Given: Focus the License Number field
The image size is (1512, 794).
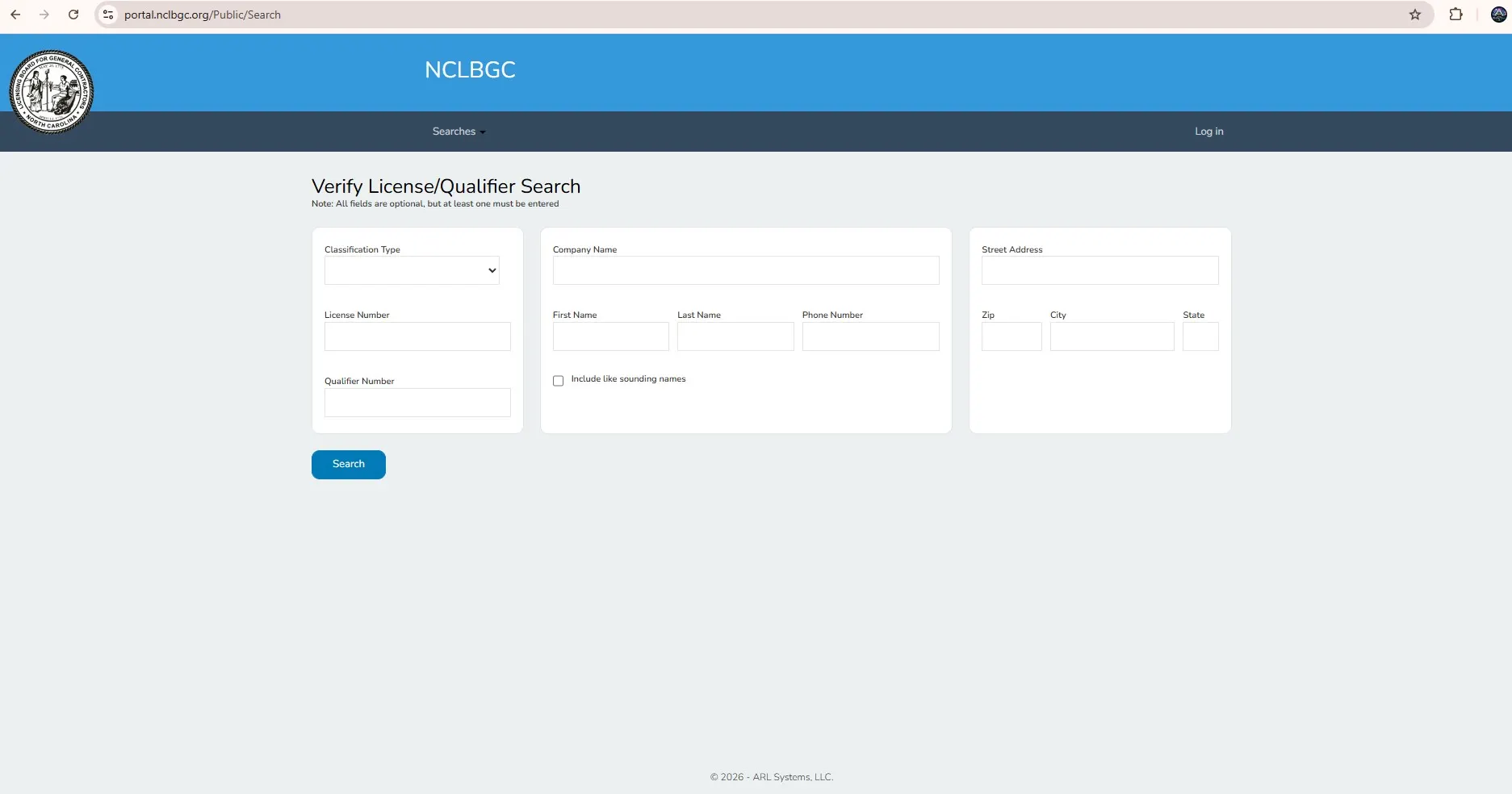Looking at the screenshot, I should tap(417, 336).
